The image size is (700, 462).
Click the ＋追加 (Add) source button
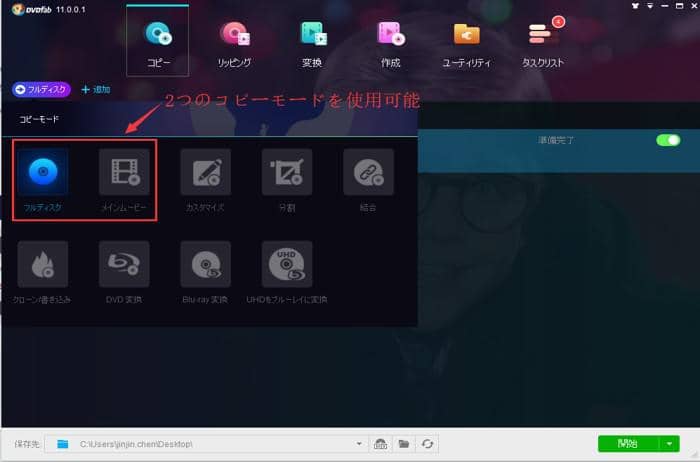(96, 90)
